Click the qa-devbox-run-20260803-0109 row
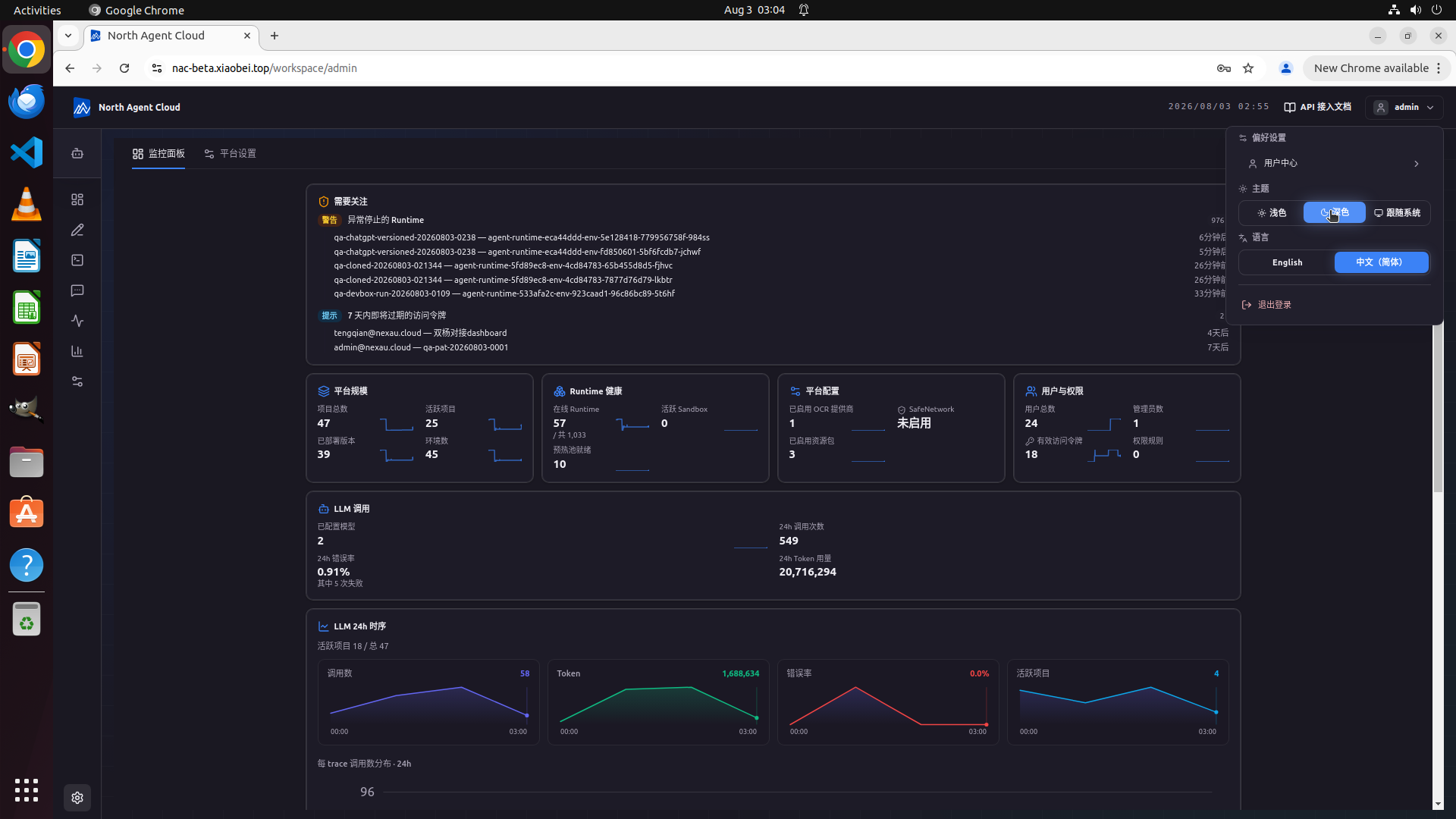This screenshot has width=1456, height=819. click(x=780, y=293)
